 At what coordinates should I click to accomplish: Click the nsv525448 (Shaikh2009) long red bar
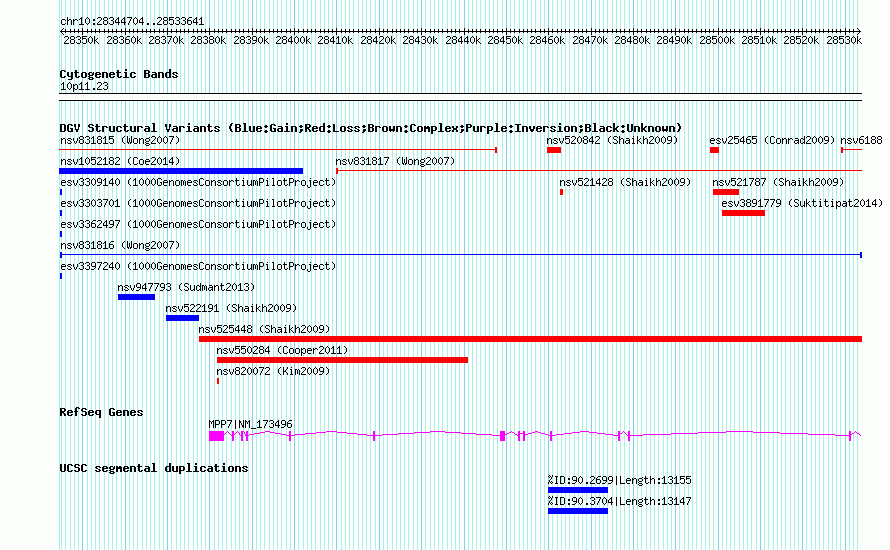530,339
